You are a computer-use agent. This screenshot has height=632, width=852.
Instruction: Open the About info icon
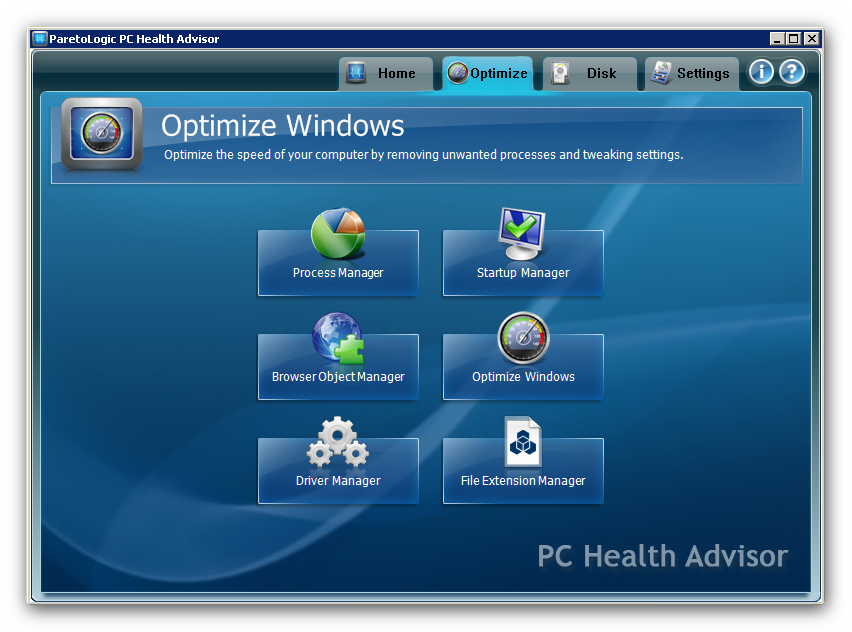coord(761,72)
